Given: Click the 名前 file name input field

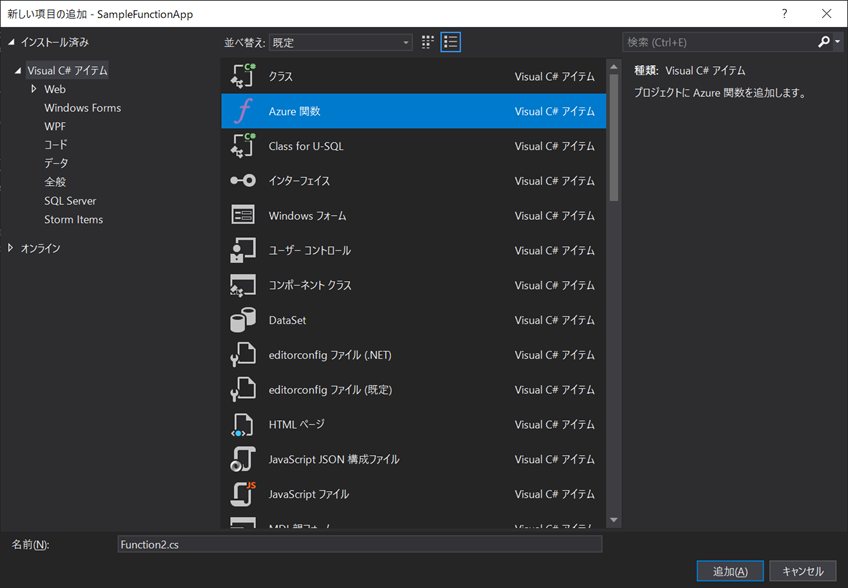Looking at the screenshot, I should [x=360, y=544].
